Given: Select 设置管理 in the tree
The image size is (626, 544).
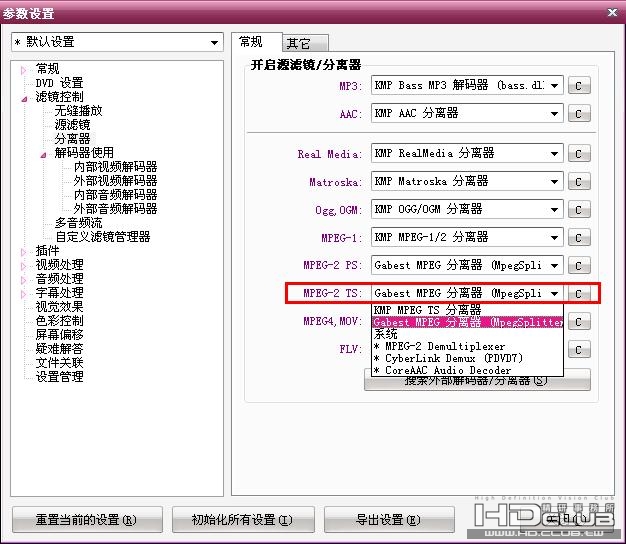Looking at the screenshot, I should [x=59, y=376].
